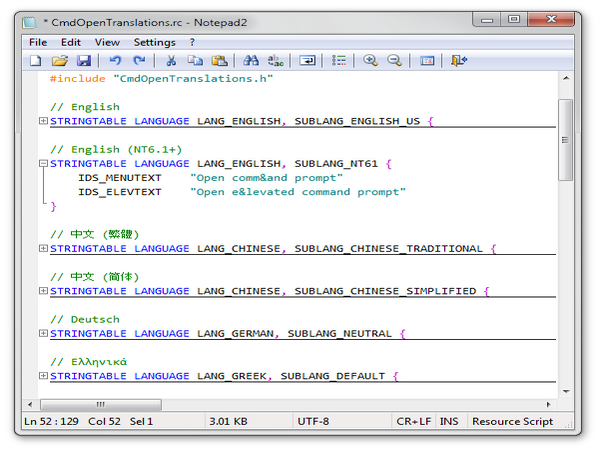Click the IDS_ELEVTEXT identifier
This screenshot has width=600, height=450.
click(x=120, y=192)
